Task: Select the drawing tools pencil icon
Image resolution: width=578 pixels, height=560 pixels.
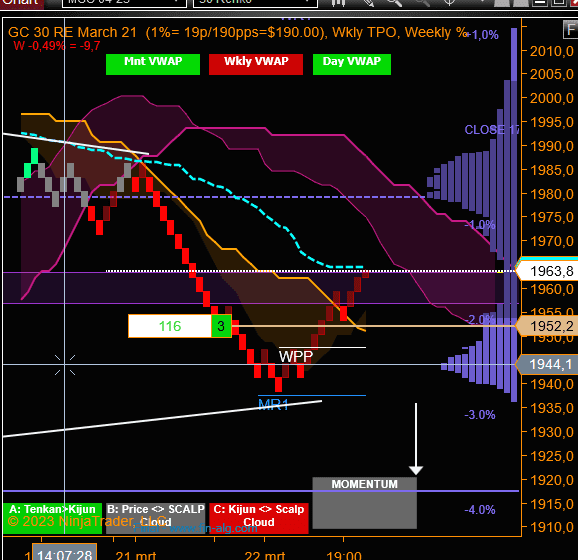Action: pyautogui.click(x=369, y=3)
